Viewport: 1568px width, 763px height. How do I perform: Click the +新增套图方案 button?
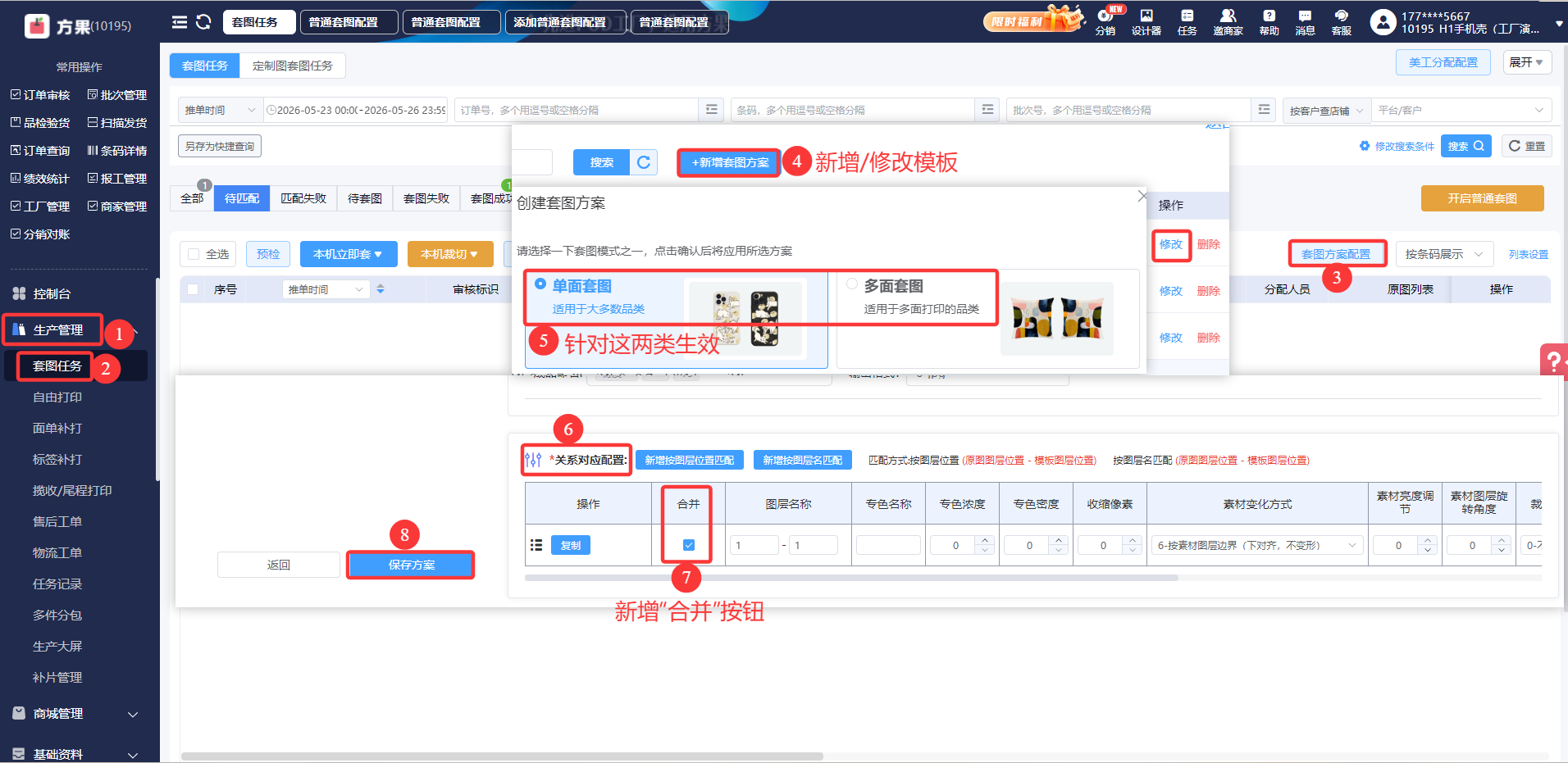click(730, 162)
